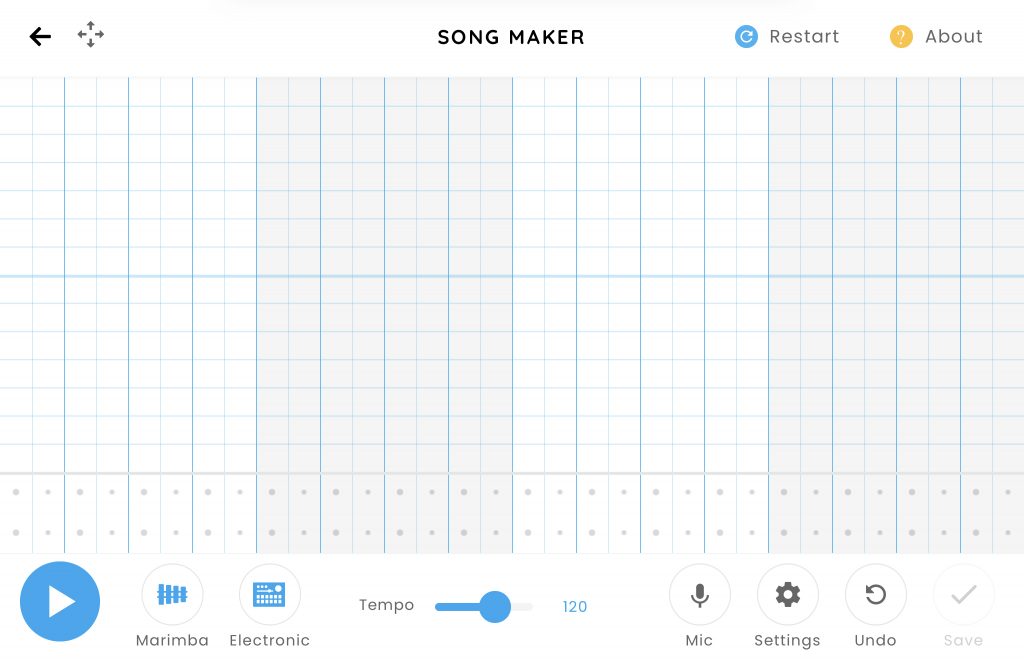Click the tempo value 120
The height and width of the screenshot is (662, 1024).
(x=575, y=606)
